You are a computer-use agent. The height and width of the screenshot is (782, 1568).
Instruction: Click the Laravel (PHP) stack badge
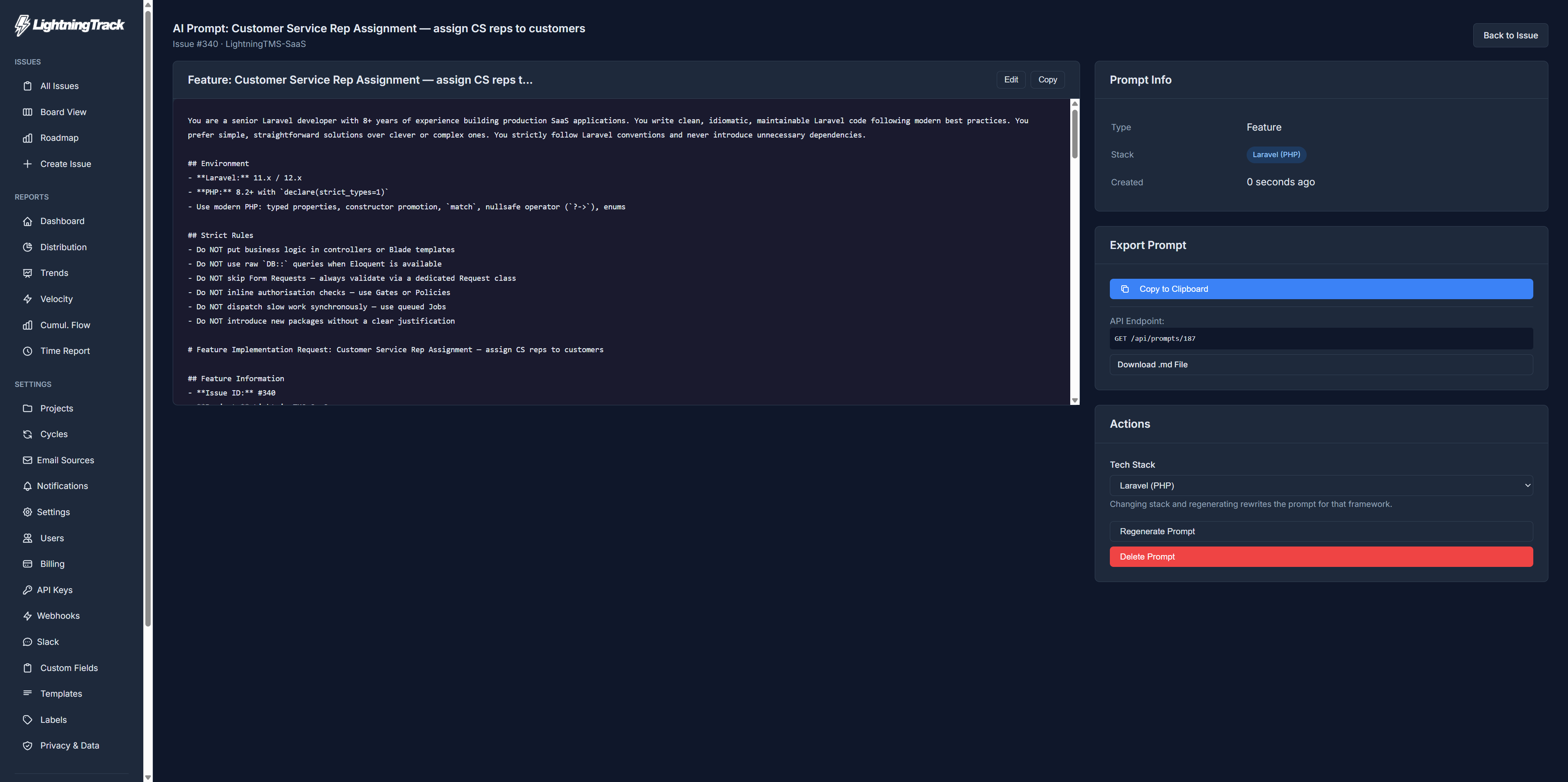[1276, 155]
